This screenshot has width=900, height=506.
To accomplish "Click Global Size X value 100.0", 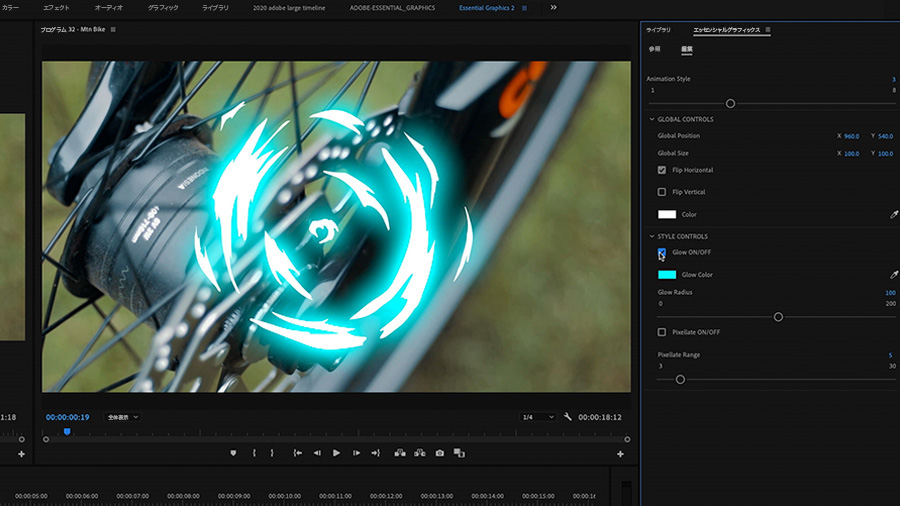I will pyautogui.click(x=852, y=154).
